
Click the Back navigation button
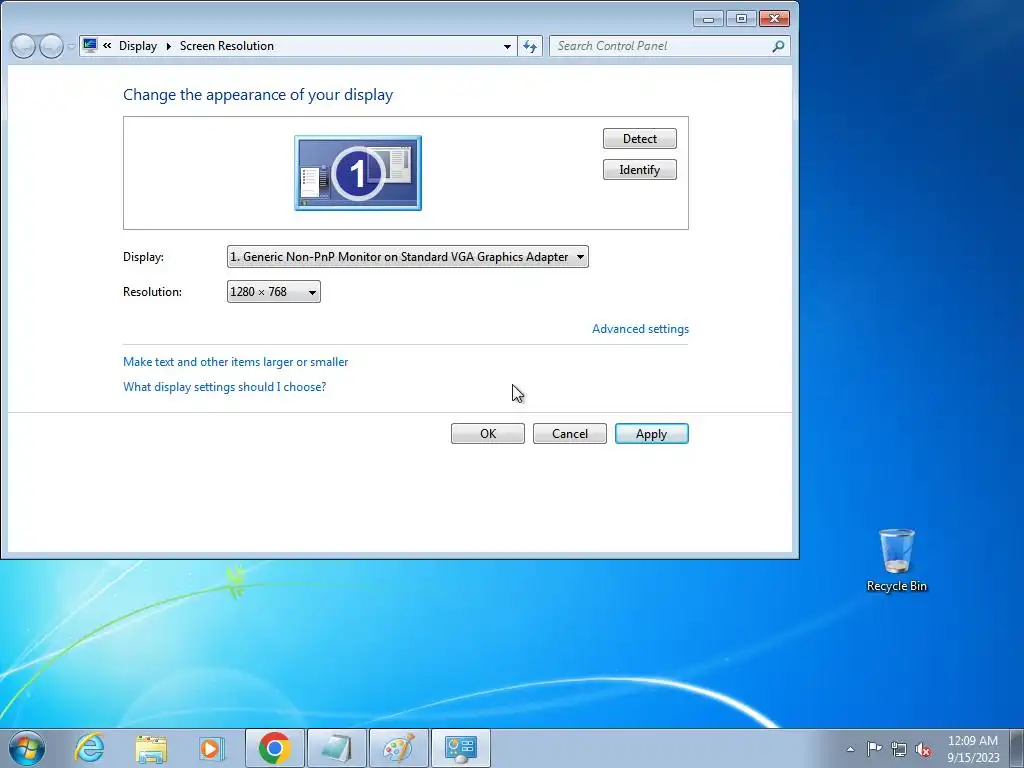pos(24,46)
